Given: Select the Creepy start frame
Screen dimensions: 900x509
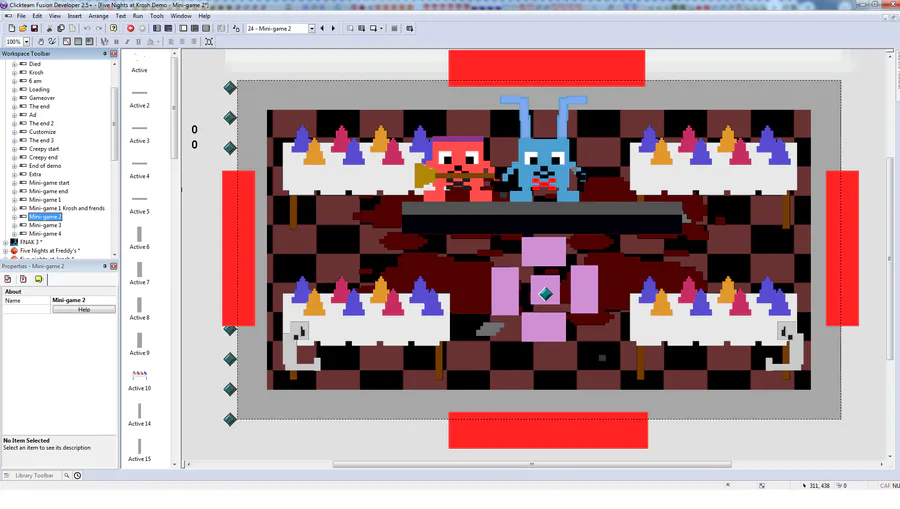Looking at the screenshot, I should point(44,149).
